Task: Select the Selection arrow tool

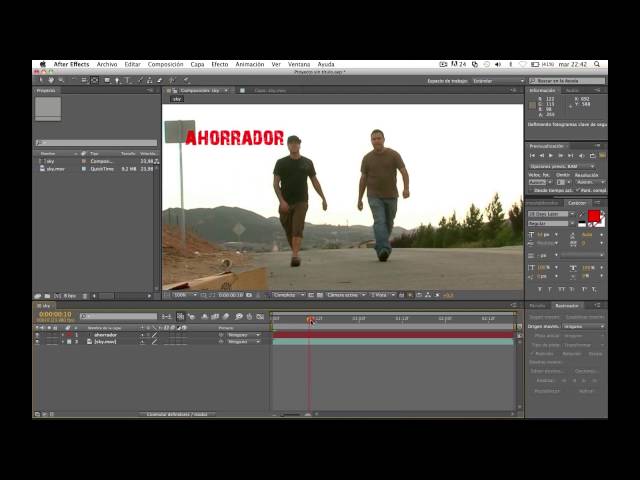Action: tap(41, 80)
